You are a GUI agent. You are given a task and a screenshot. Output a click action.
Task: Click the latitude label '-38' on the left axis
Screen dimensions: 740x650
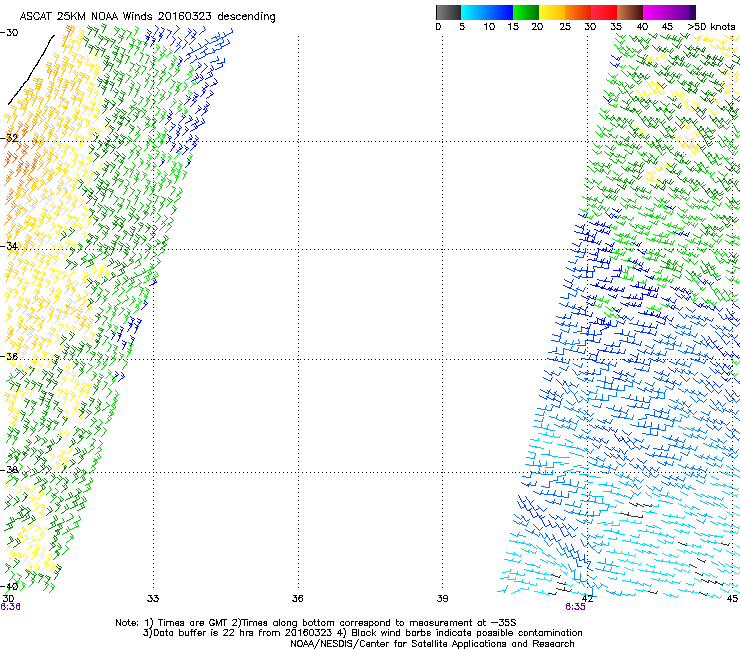tap(9, 470)
